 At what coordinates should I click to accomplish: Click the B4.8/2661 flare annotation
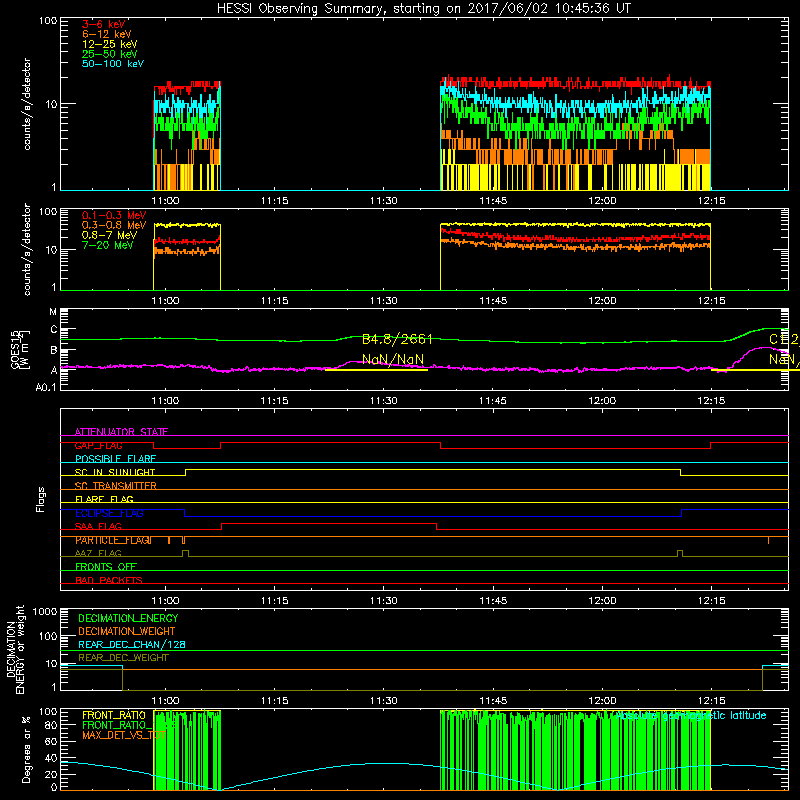tap(397, 339)
